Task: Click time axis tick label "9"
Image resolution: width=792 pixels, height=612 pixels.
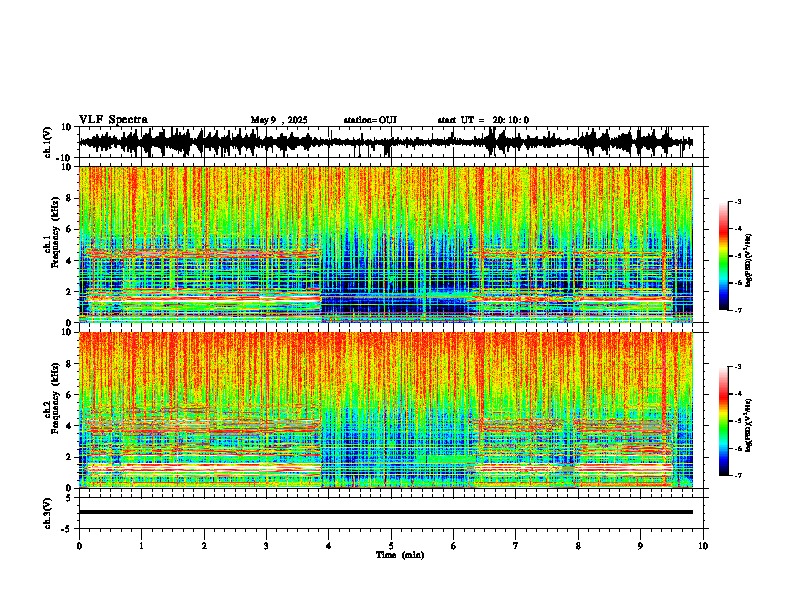Action: coord(640,546)
